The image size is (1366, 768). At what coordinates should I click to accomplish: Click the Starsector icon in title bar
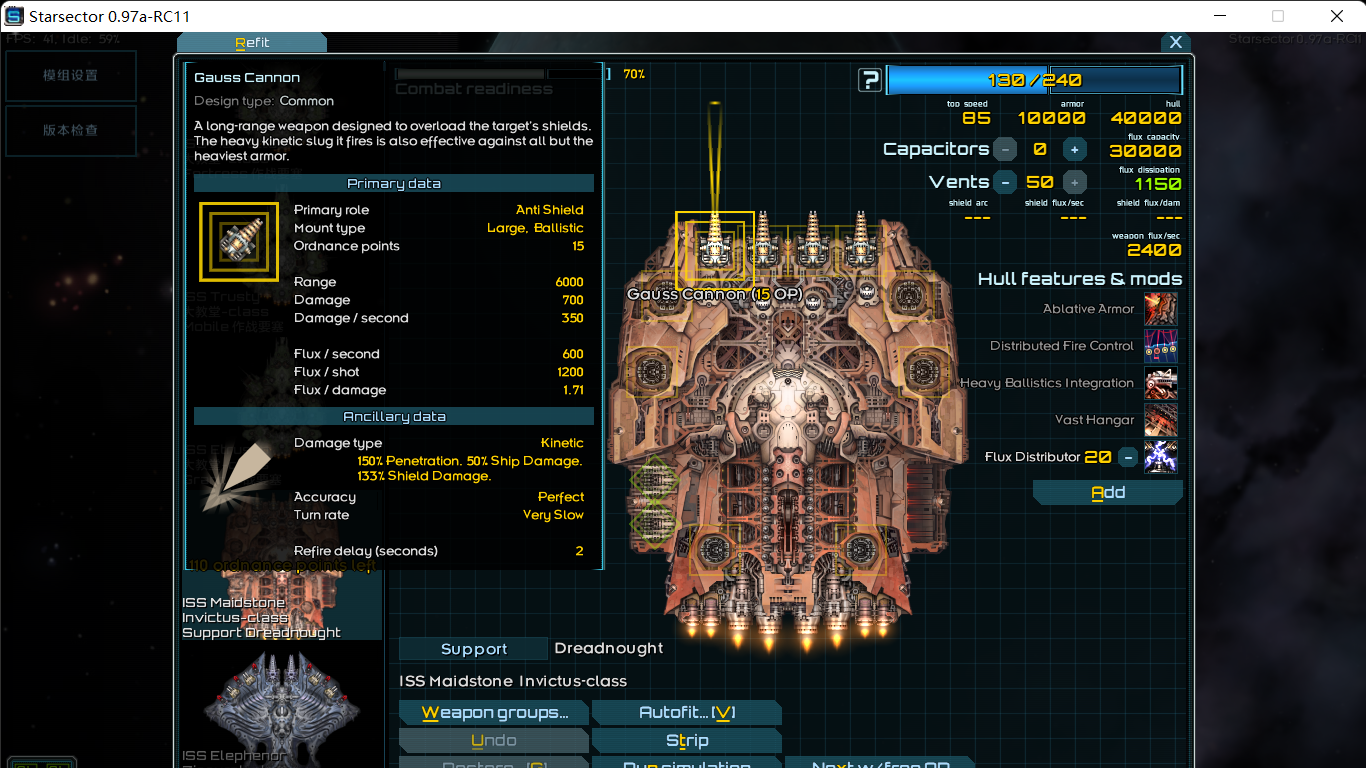(x=14, y=15)
